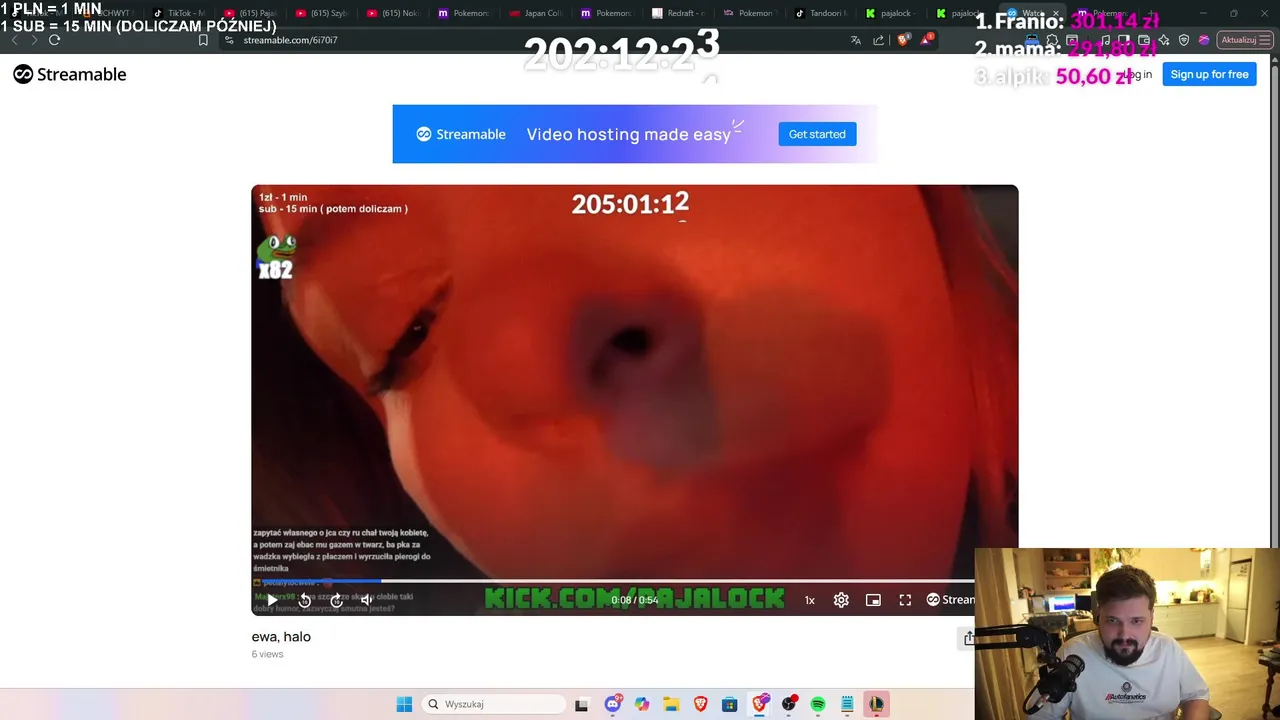
Task: Click the share icon below the video
Action: tap(968, 638)
